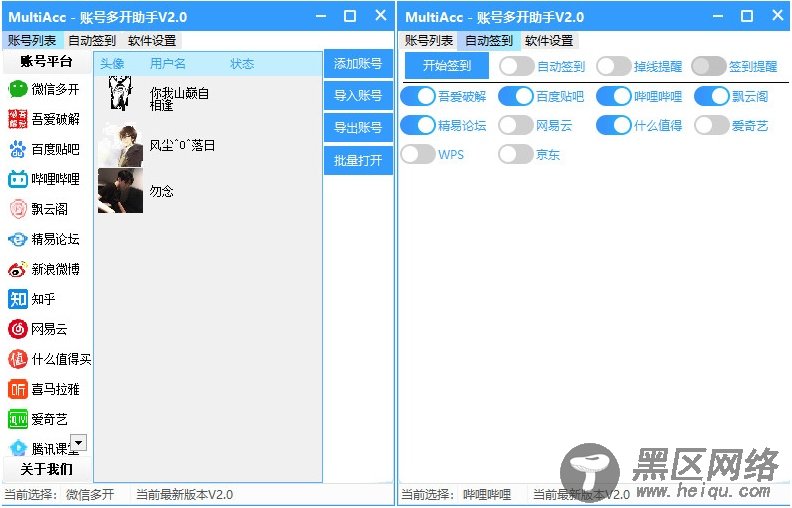This screenshot has width=792, height=508.
Task: Open 软件设置 tab in right window
Action: click(x=549, y=40)
